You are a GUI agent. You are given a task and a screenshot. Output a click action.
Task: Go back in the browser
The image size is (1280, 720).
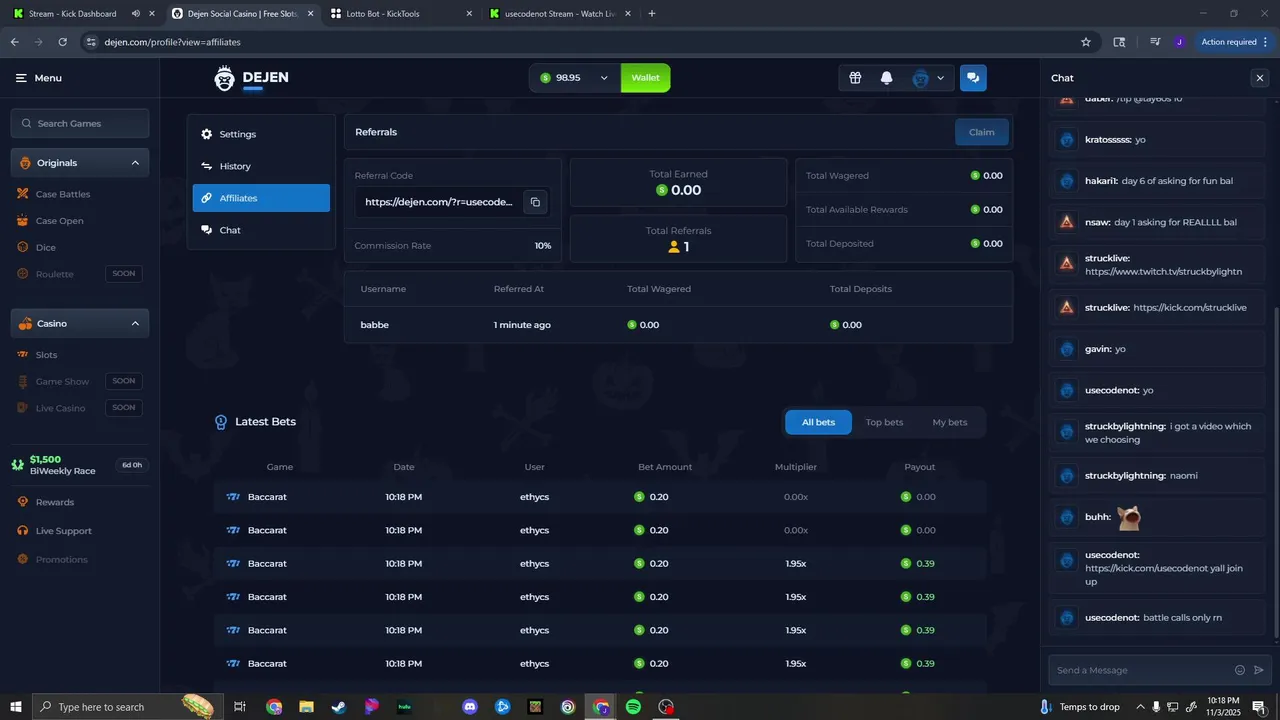(x=14, y=42)
